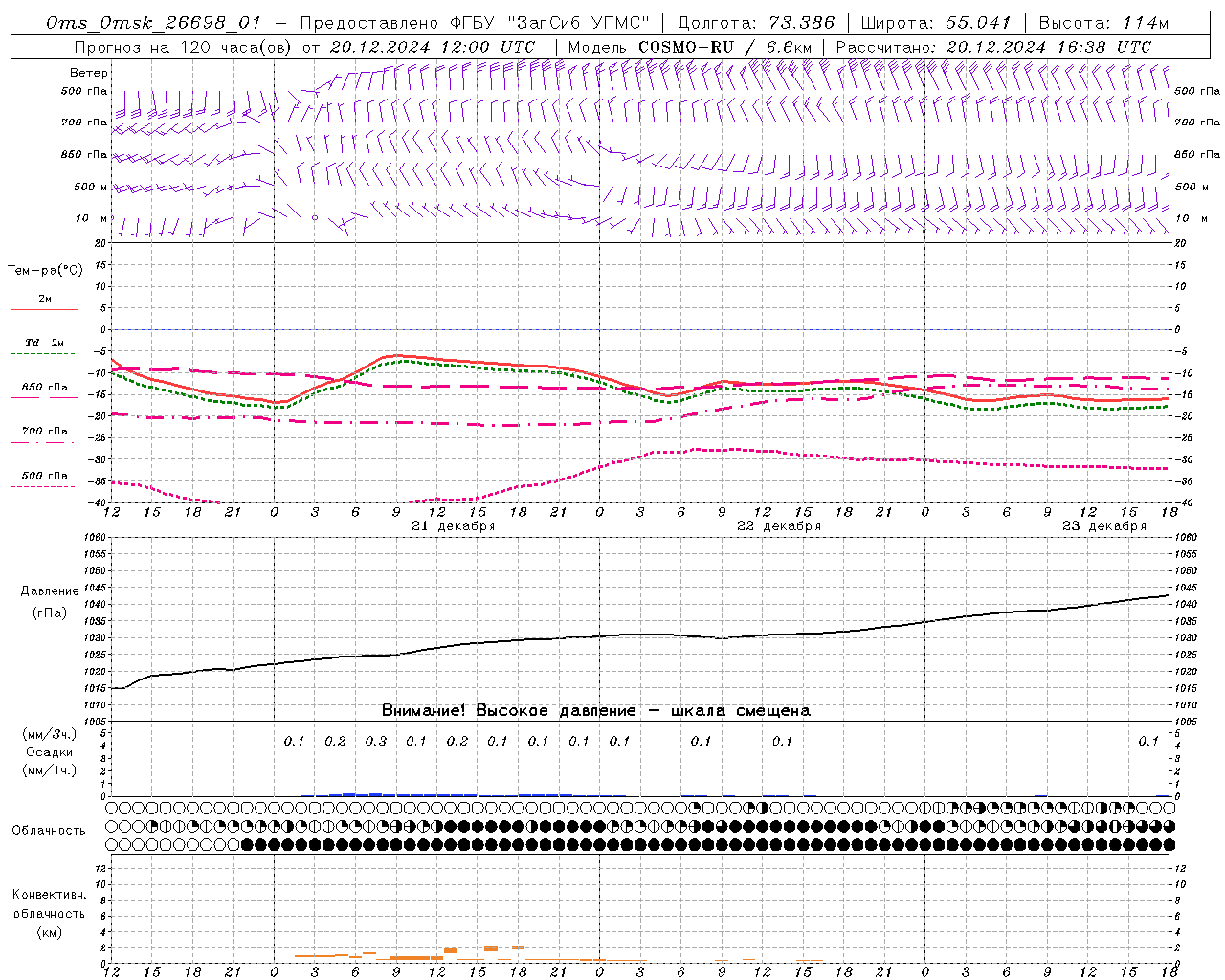Click the 0.3 precipitation amount value
The height and width of the screenshot is (980, 1225).
point(376,741)
